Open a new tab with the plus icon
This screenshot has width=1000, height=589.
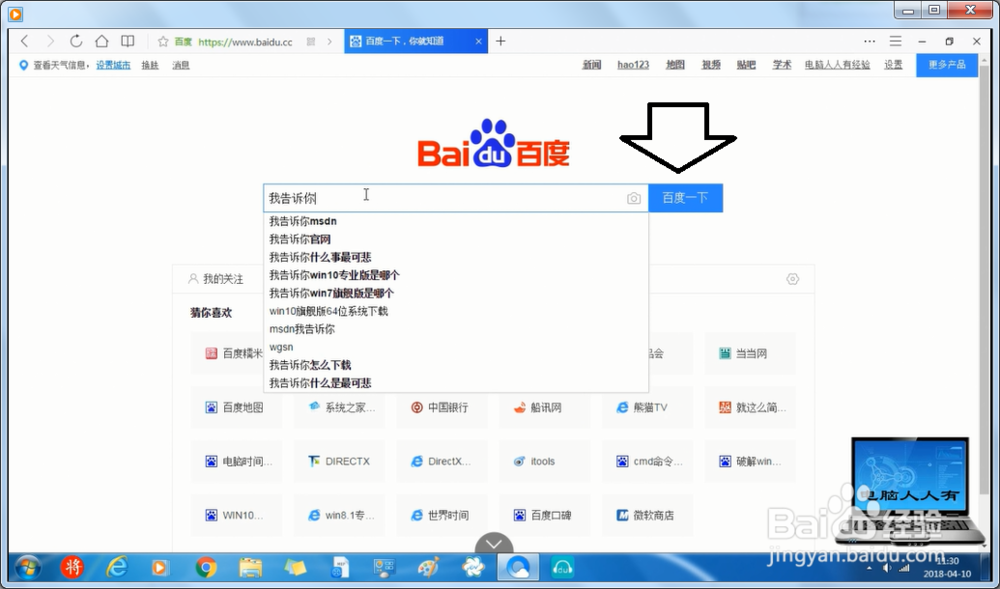[501, 41]
